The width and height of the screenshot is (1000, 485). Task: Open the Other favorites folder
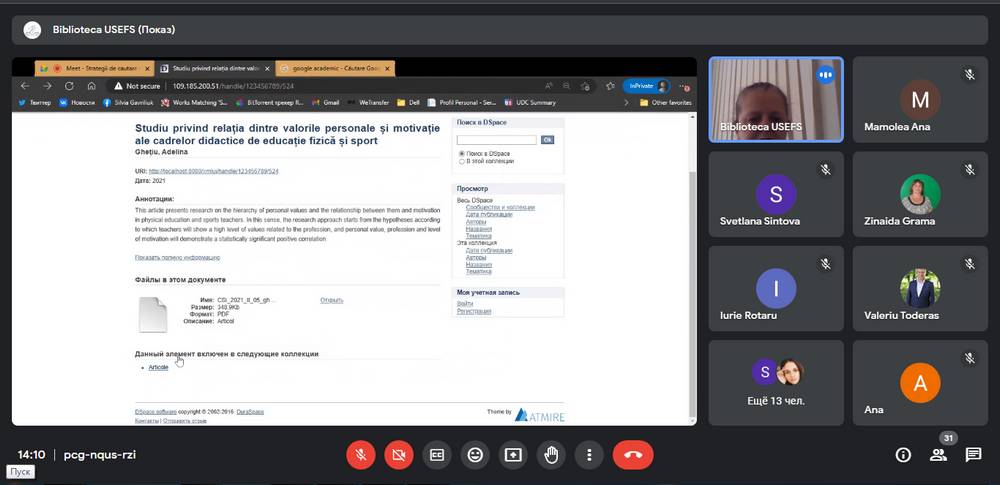[x=665, y=102]
